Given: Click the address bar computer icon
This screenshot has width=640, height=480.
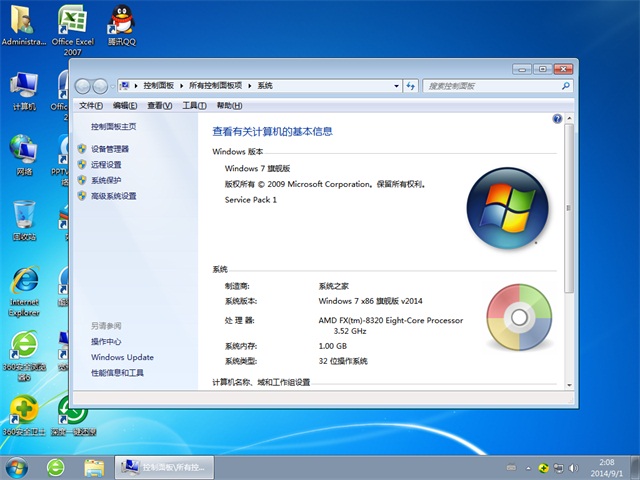Looking at the screenshot, I should [125, 86].
